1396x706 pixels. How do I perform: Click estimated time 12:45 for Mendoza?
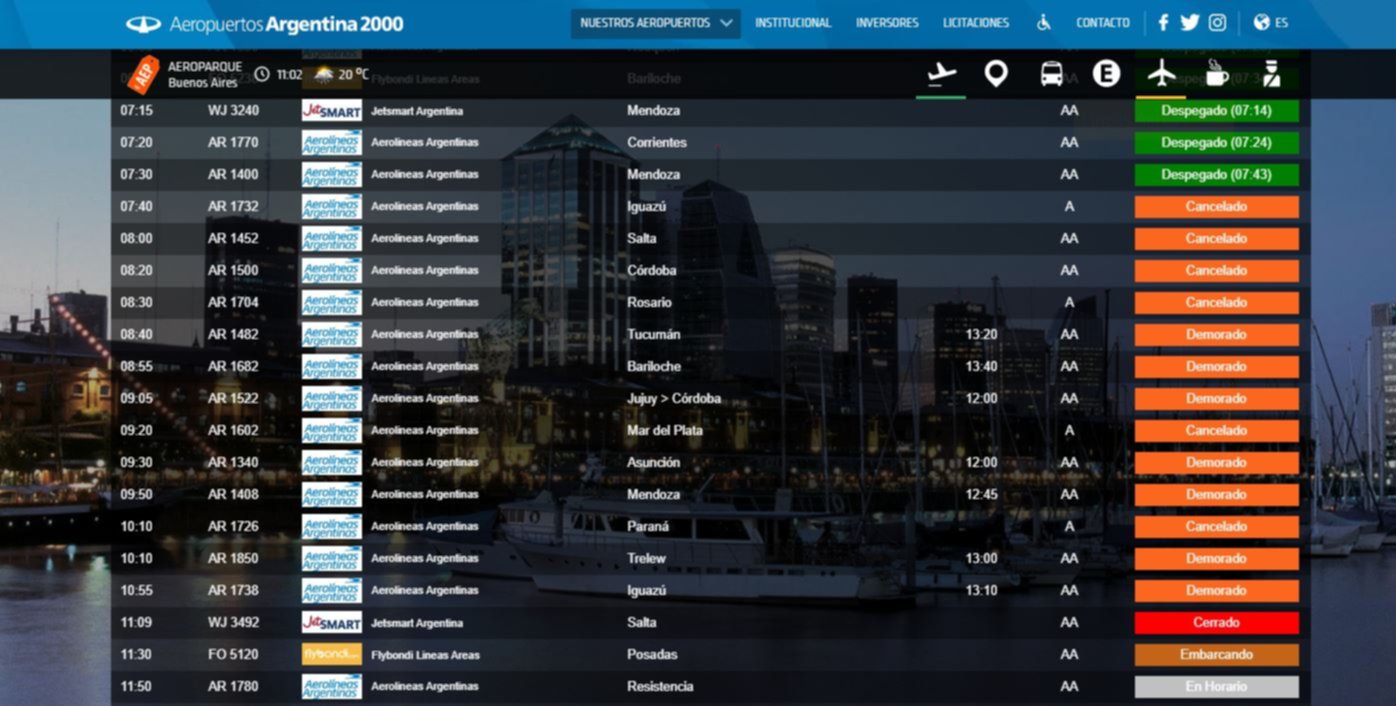pyautogui.click(x=982, y=494)
